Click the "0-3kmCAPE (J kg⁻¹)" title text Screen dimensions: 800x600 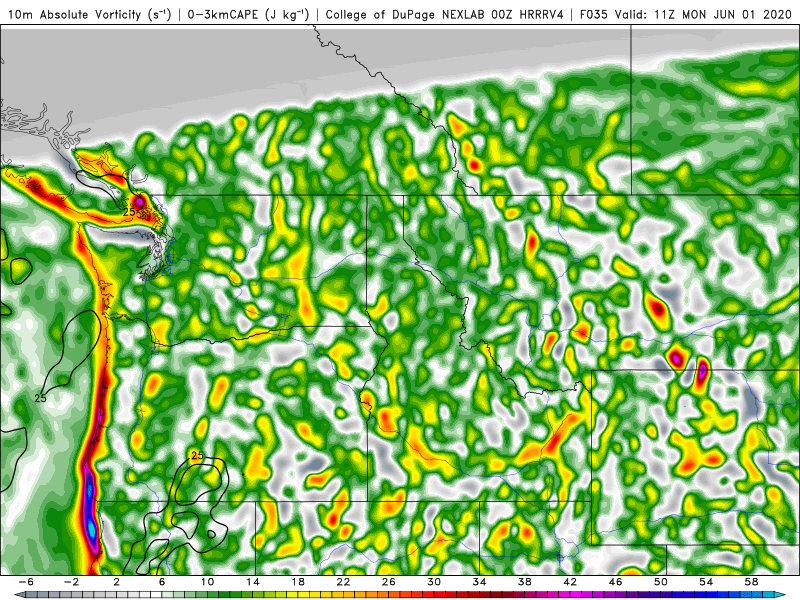coord(248,14)
